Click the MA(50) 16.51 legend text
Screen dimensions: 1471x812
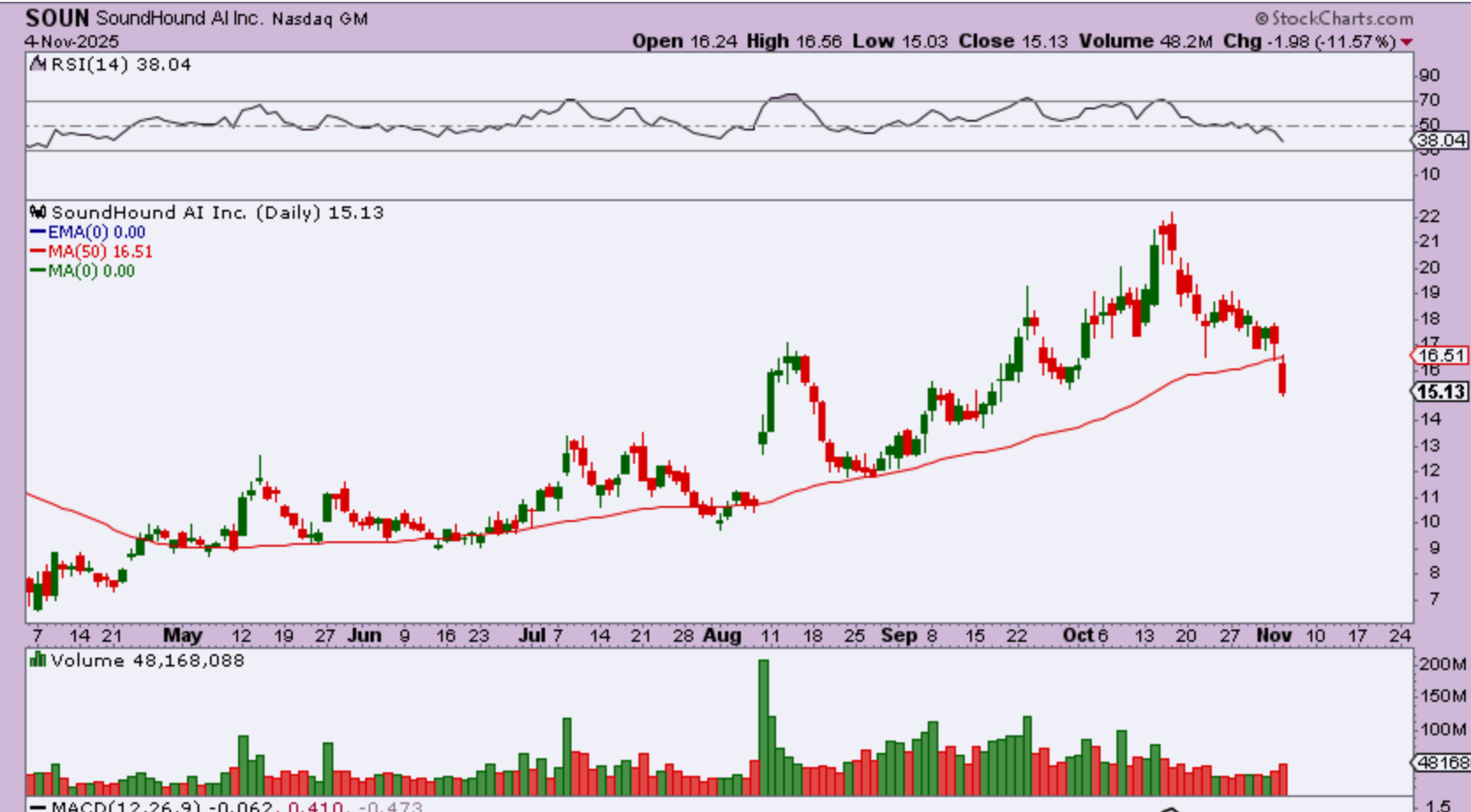tap(101, 251)
